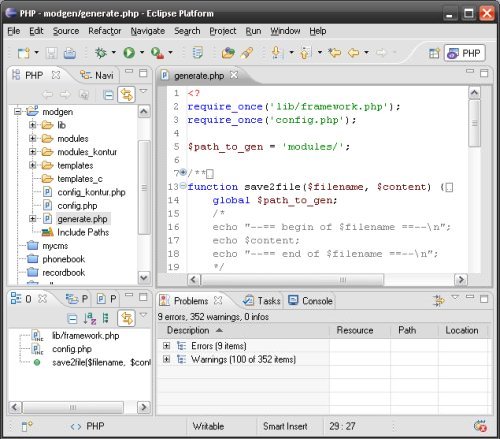
Task: Click the editor vertical scrollbar thumb
Action: tap(474, 123)
